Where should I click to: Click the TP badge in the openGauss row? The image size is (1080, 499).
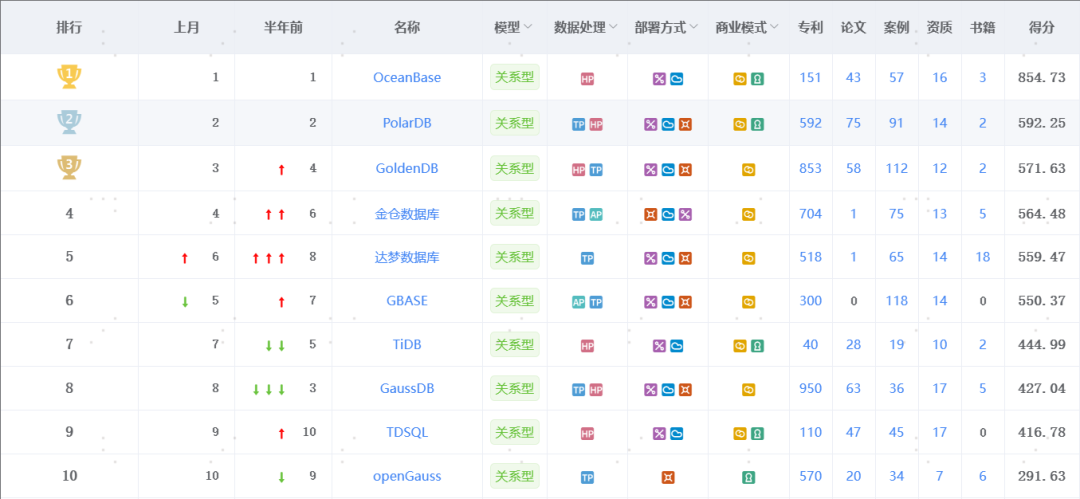click(588, 477)
